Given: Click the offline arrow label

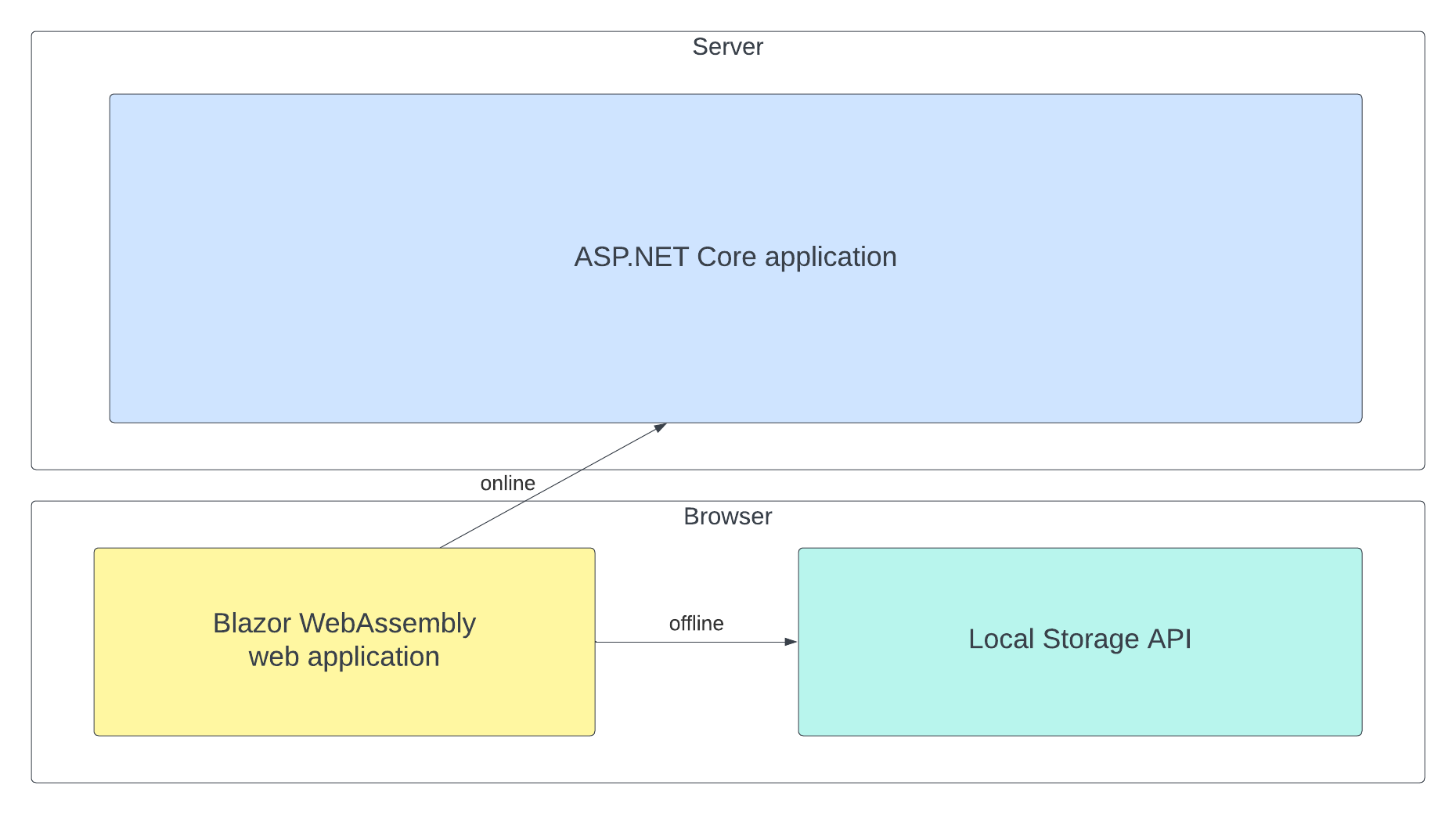Looking at the screenshot, I should click(x=696, y=623).
